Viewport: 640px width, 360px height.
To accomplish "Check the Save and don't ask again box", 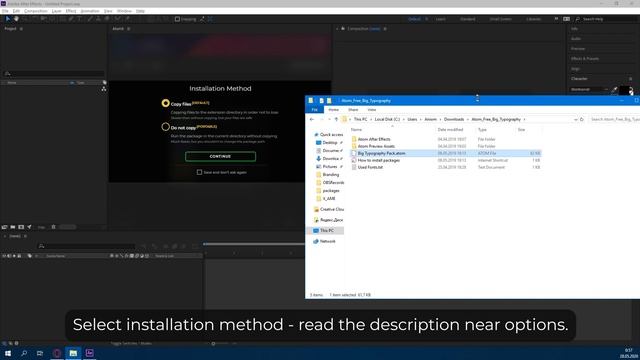I will (x=199, y=172).
